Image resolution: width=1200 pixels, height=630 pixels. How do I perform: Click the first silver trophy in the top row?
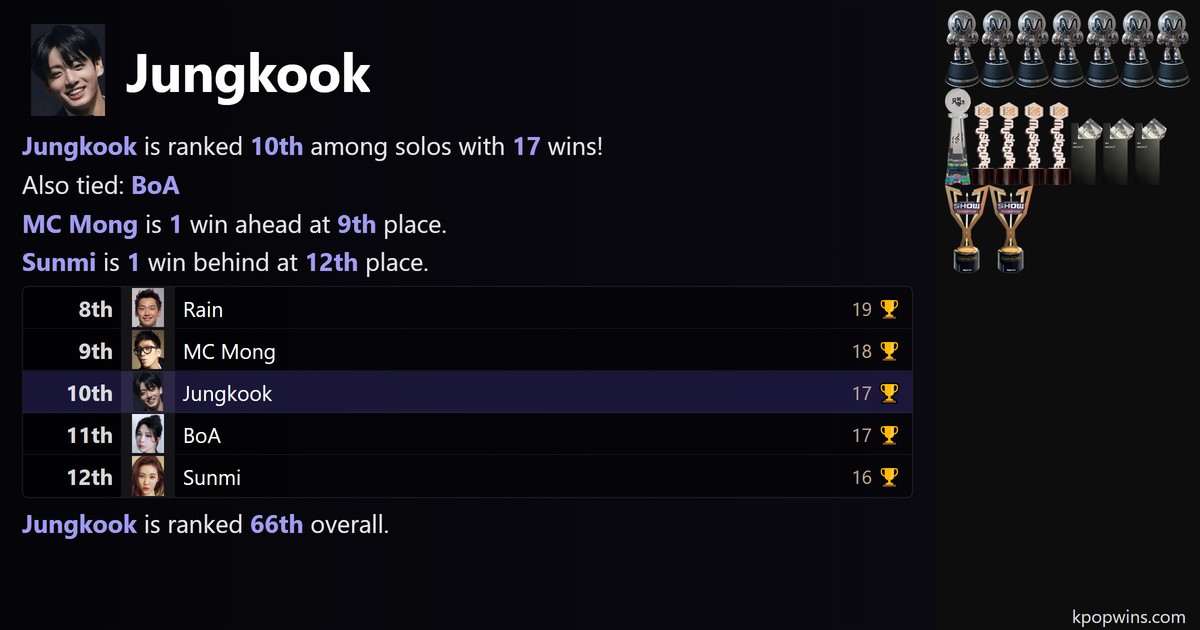pyautogui.click(x=963, y=48)
